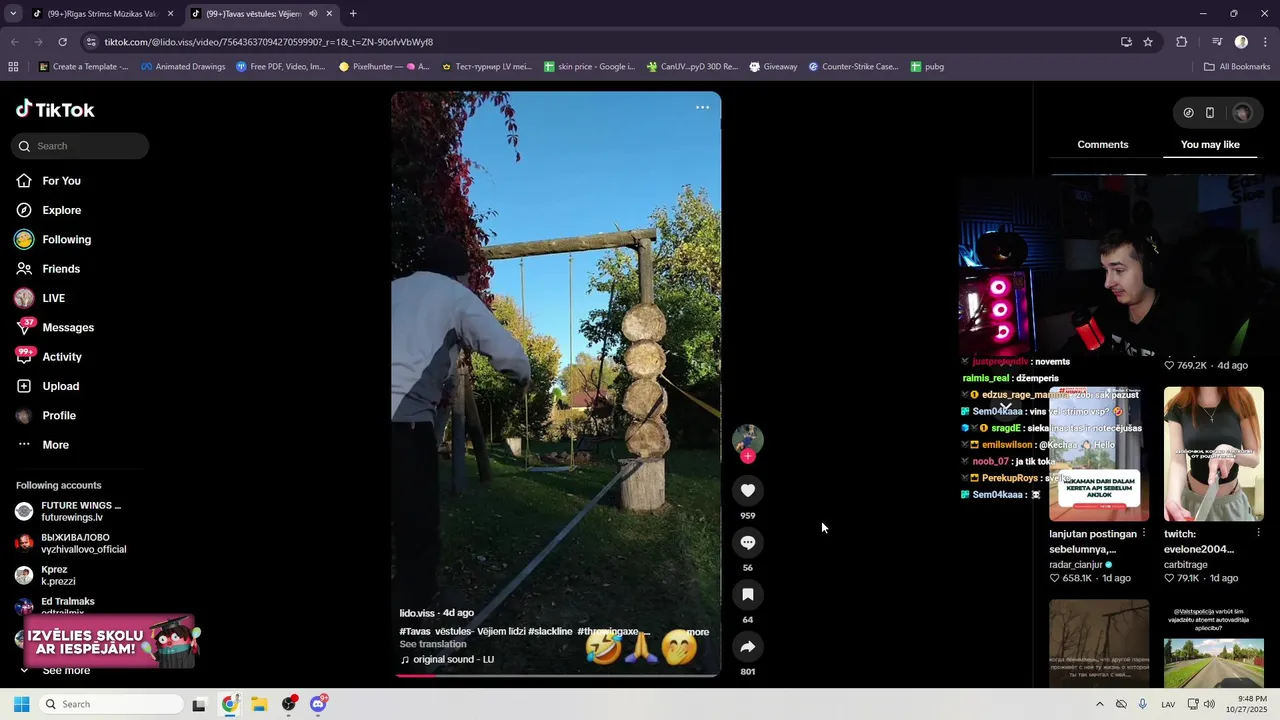Open a new browser tab
The height and width of the screenshot is (720, 1280).
[353, 14]
